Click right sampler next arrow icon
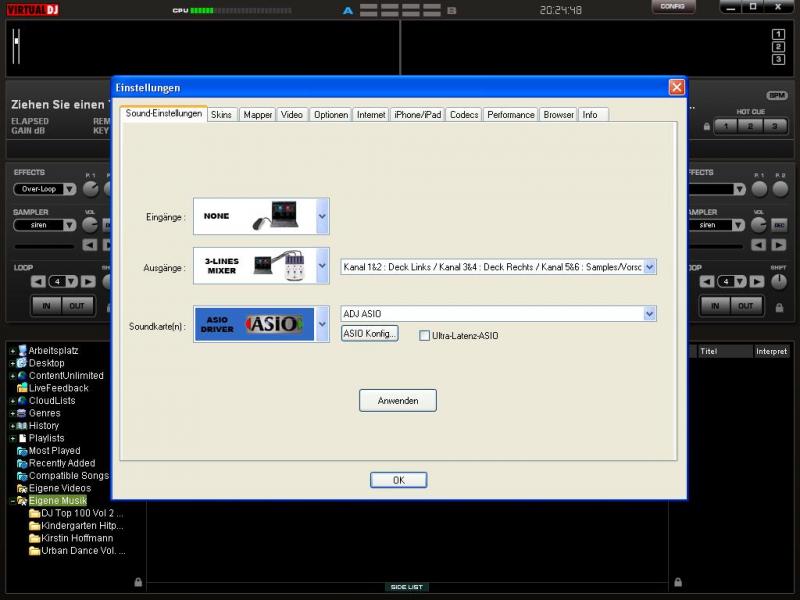The image size is (800, 600). (x=779, y=245)
